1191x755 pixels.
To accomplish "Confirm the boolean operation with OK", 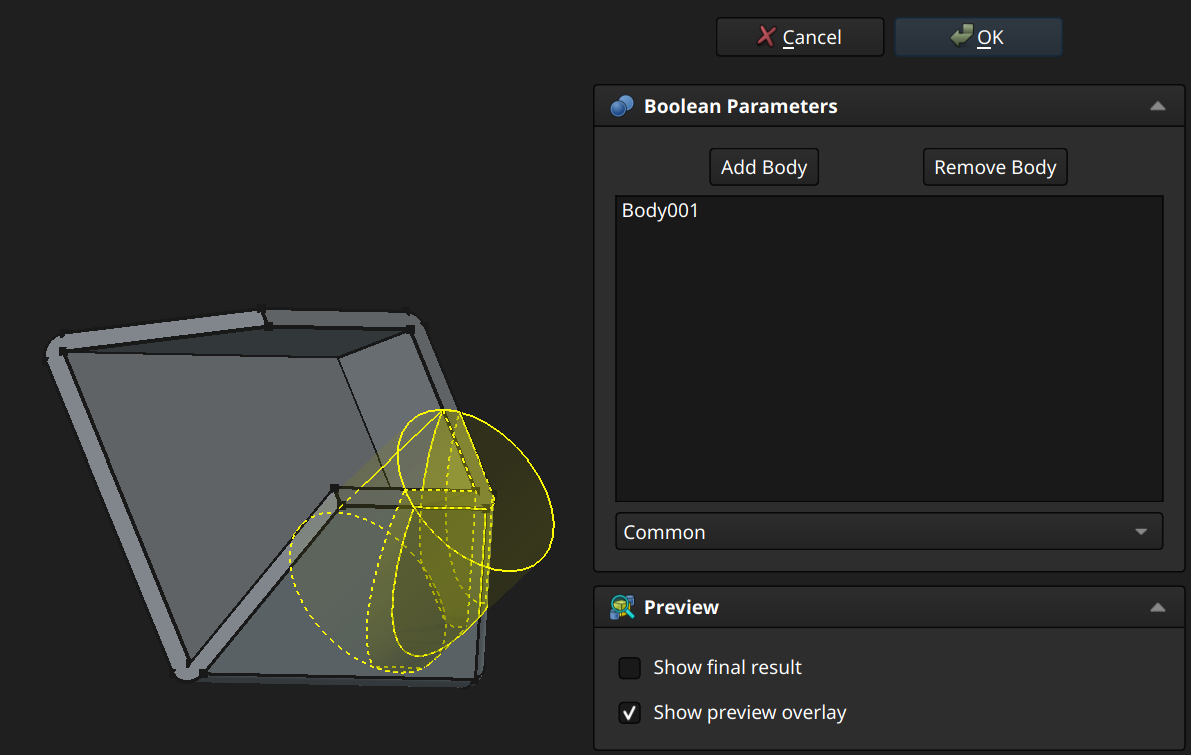I will pyautogui.click(x=978, y=37).
